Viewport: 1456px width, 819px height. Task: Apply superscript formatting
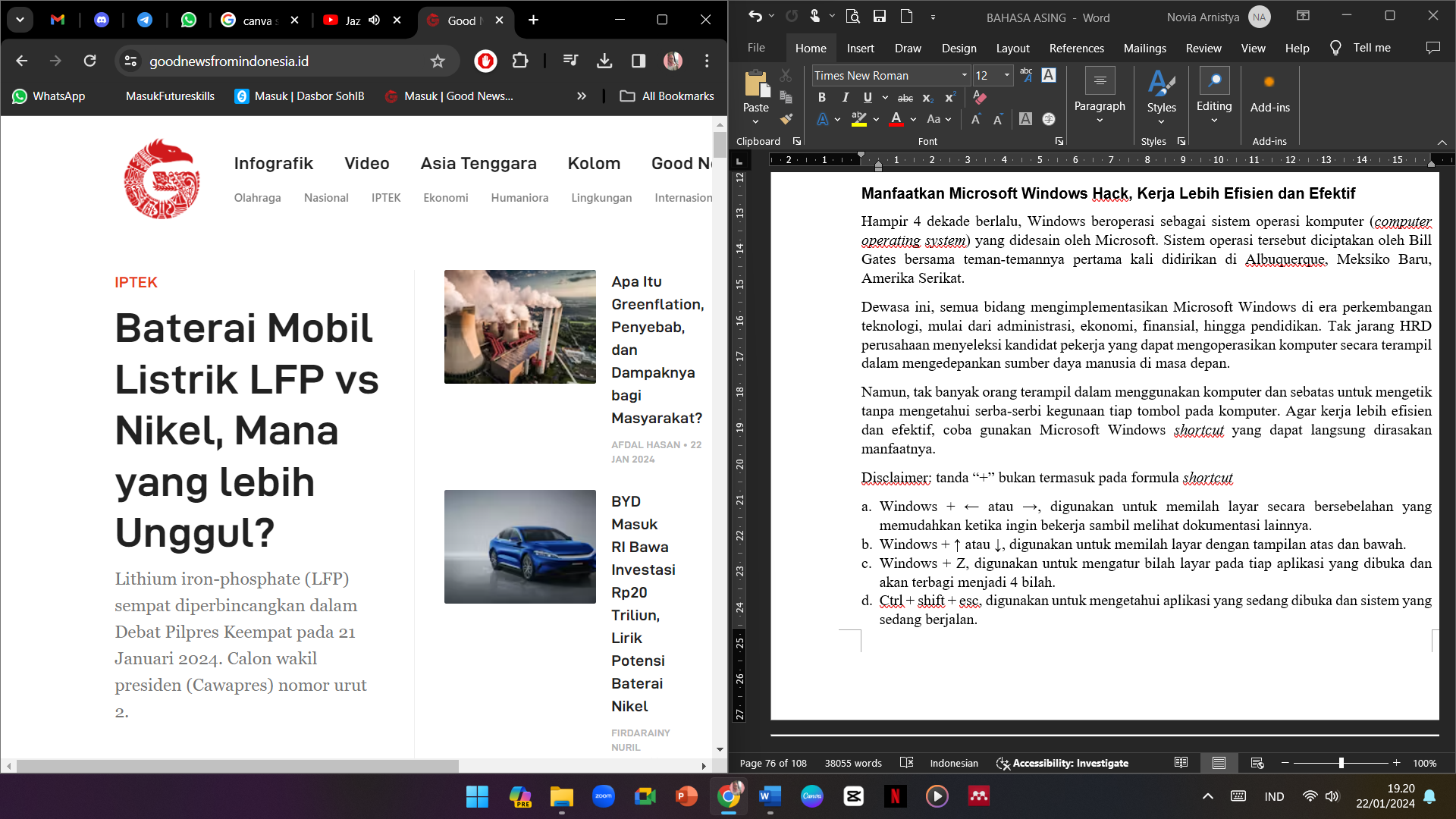point(949,97)
